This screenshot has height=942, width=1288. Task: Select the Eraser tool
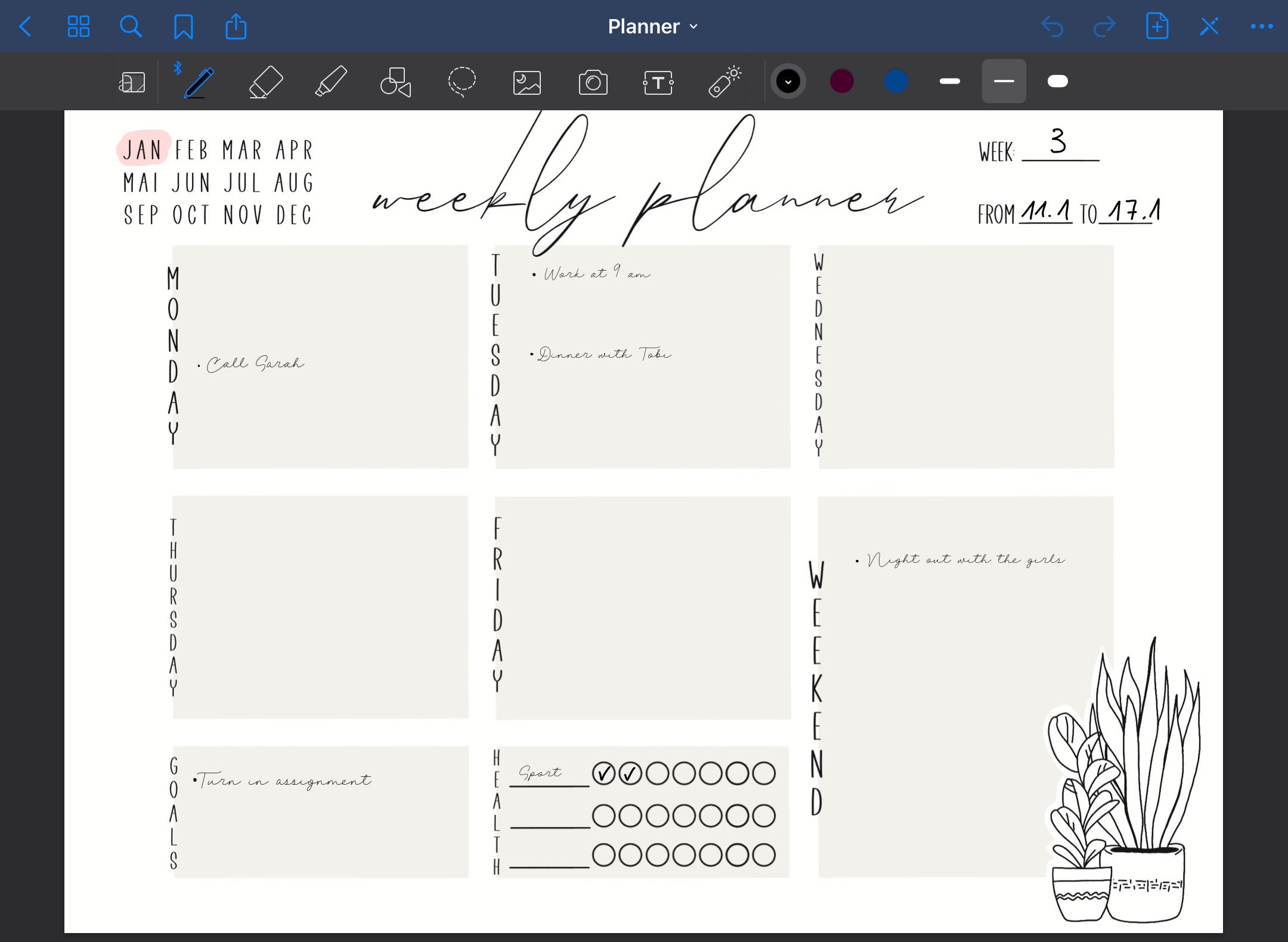(x=266, y=82)
